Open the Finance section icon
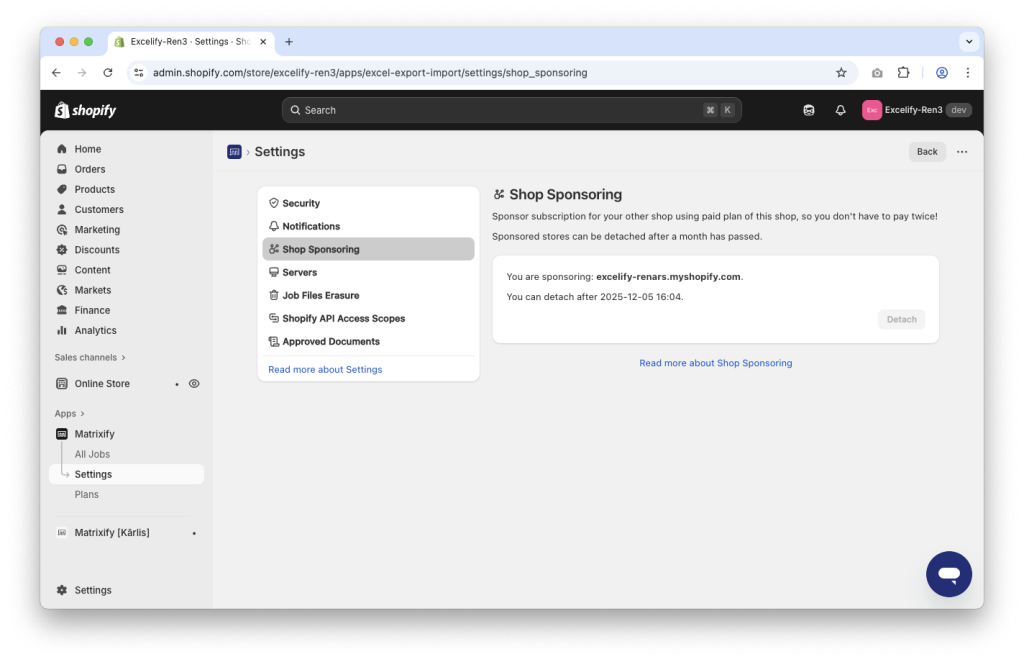The image size is (1024, 662). [62, 310]
